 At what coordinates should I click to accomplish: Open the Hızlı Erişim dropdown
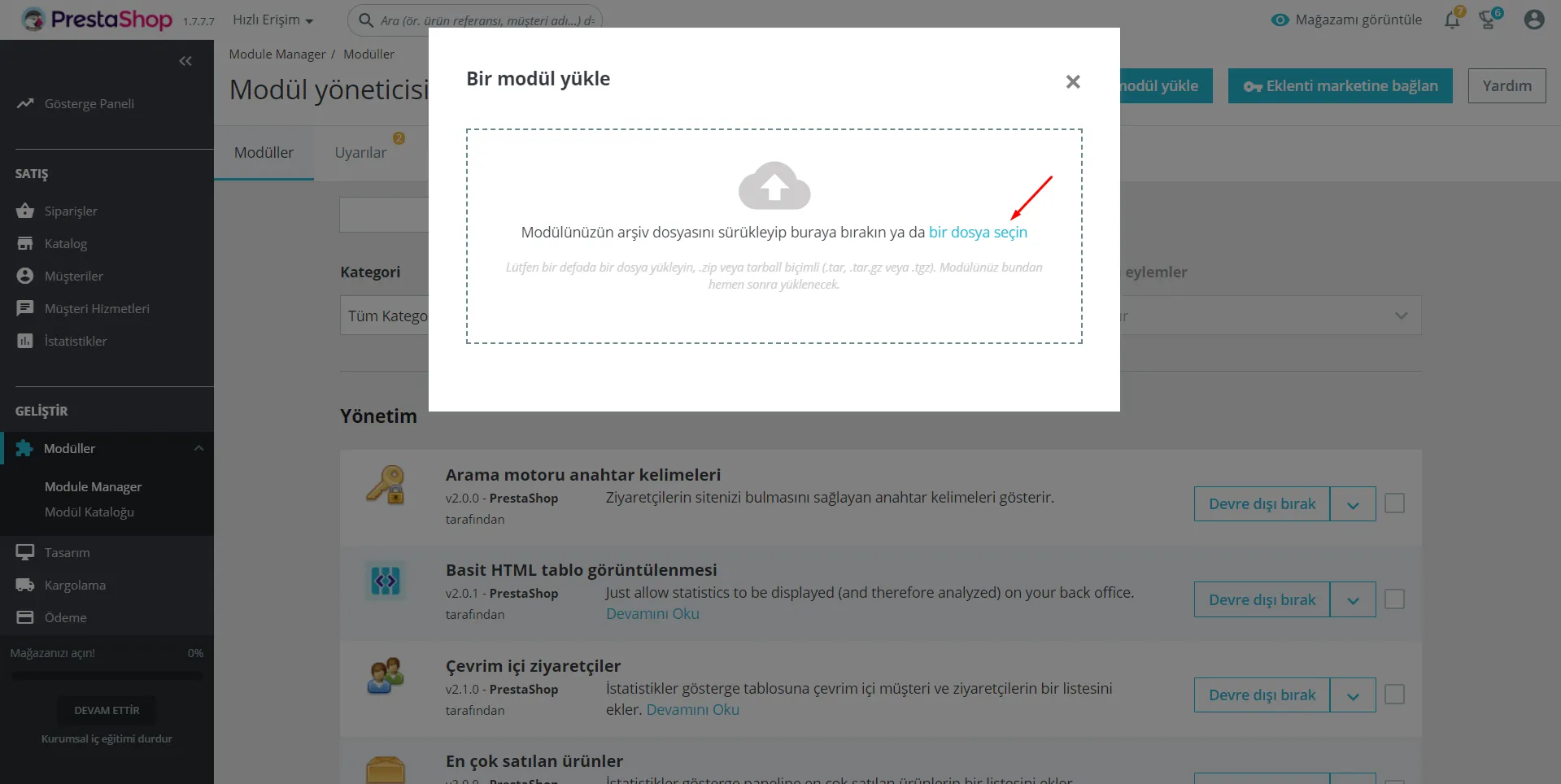coord(273,20)
